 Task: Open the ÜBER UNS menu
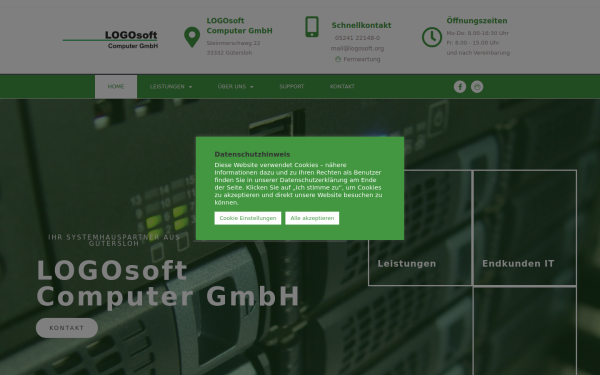click(235, 87)
